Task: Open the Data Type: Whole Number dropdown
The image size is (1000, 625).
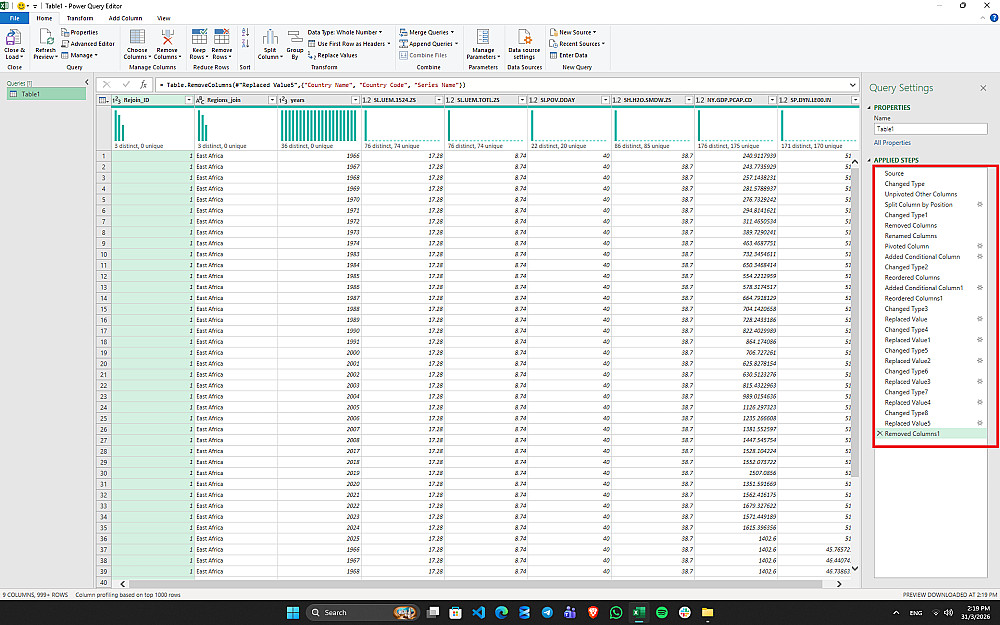Action: (x=345, y=33)
